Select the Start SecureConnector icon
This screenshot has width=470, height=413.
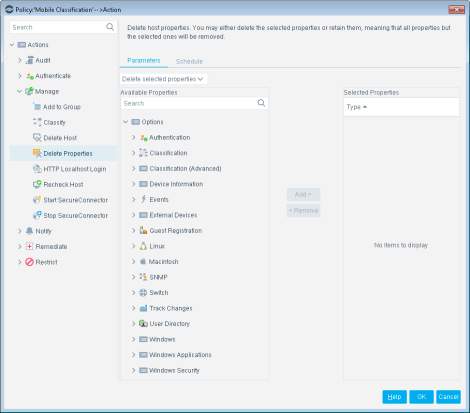point(37,200)
